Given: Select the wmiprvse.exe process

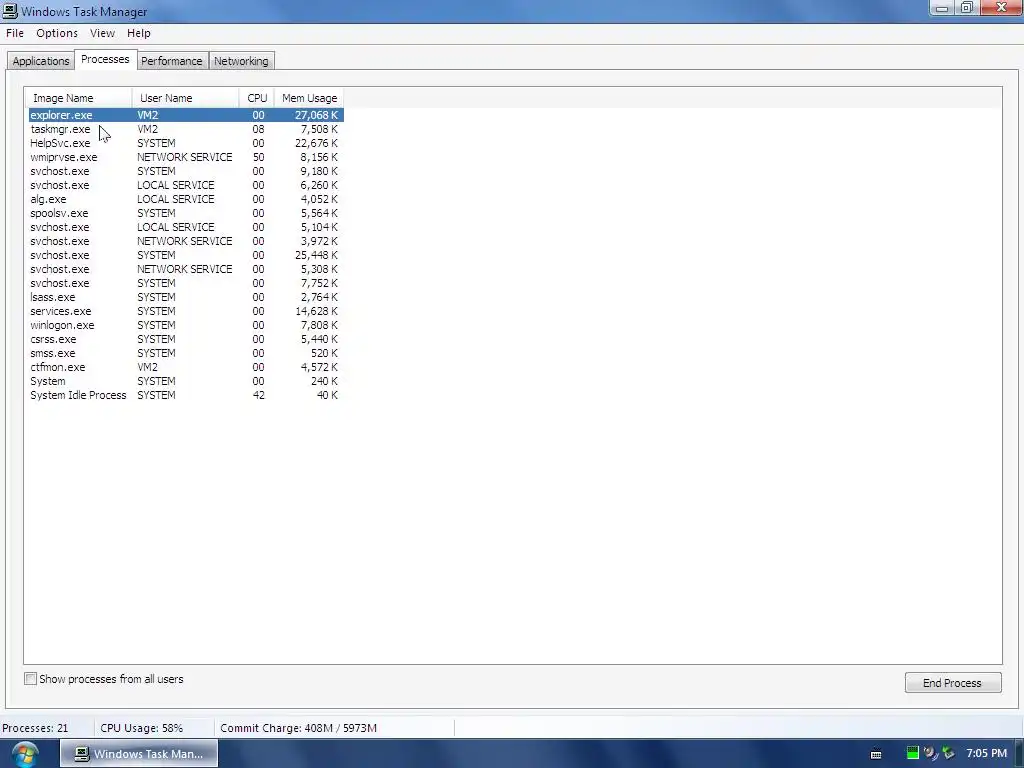Looking at the screenshot, I should tap(186, 157).
